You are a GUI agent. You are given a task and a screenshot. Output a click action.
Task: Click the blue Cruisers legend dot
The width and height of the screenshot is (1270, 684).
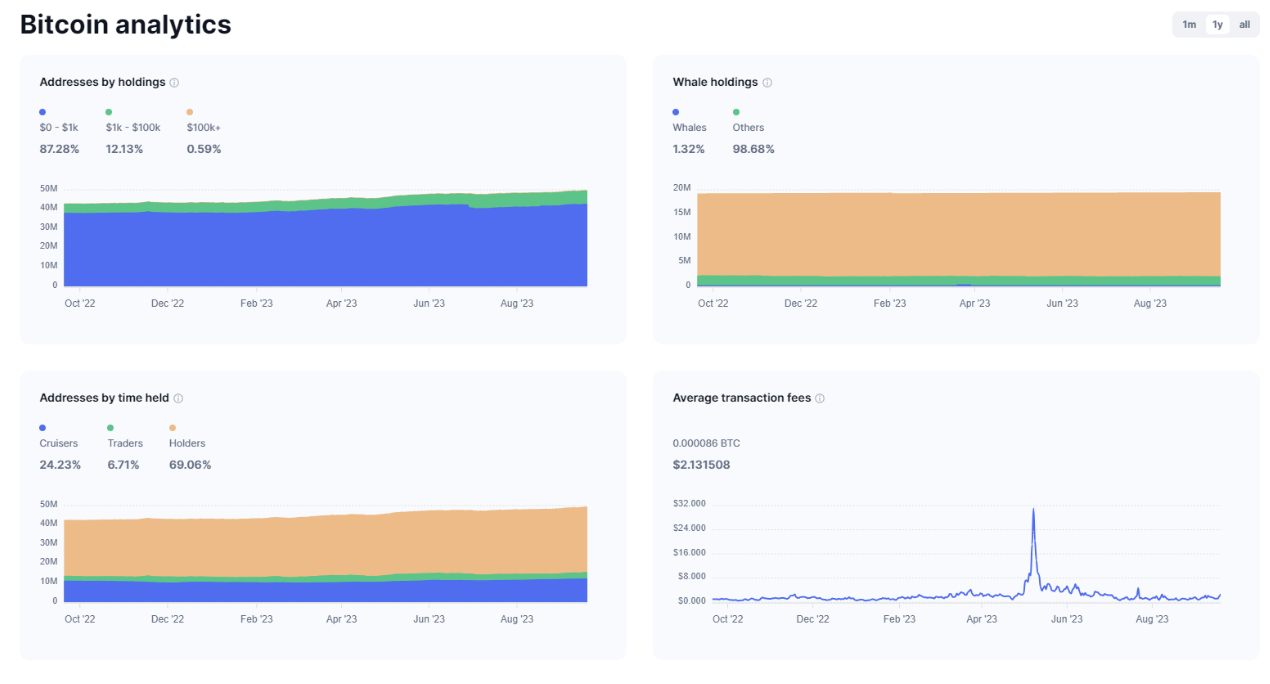point(42,428)
